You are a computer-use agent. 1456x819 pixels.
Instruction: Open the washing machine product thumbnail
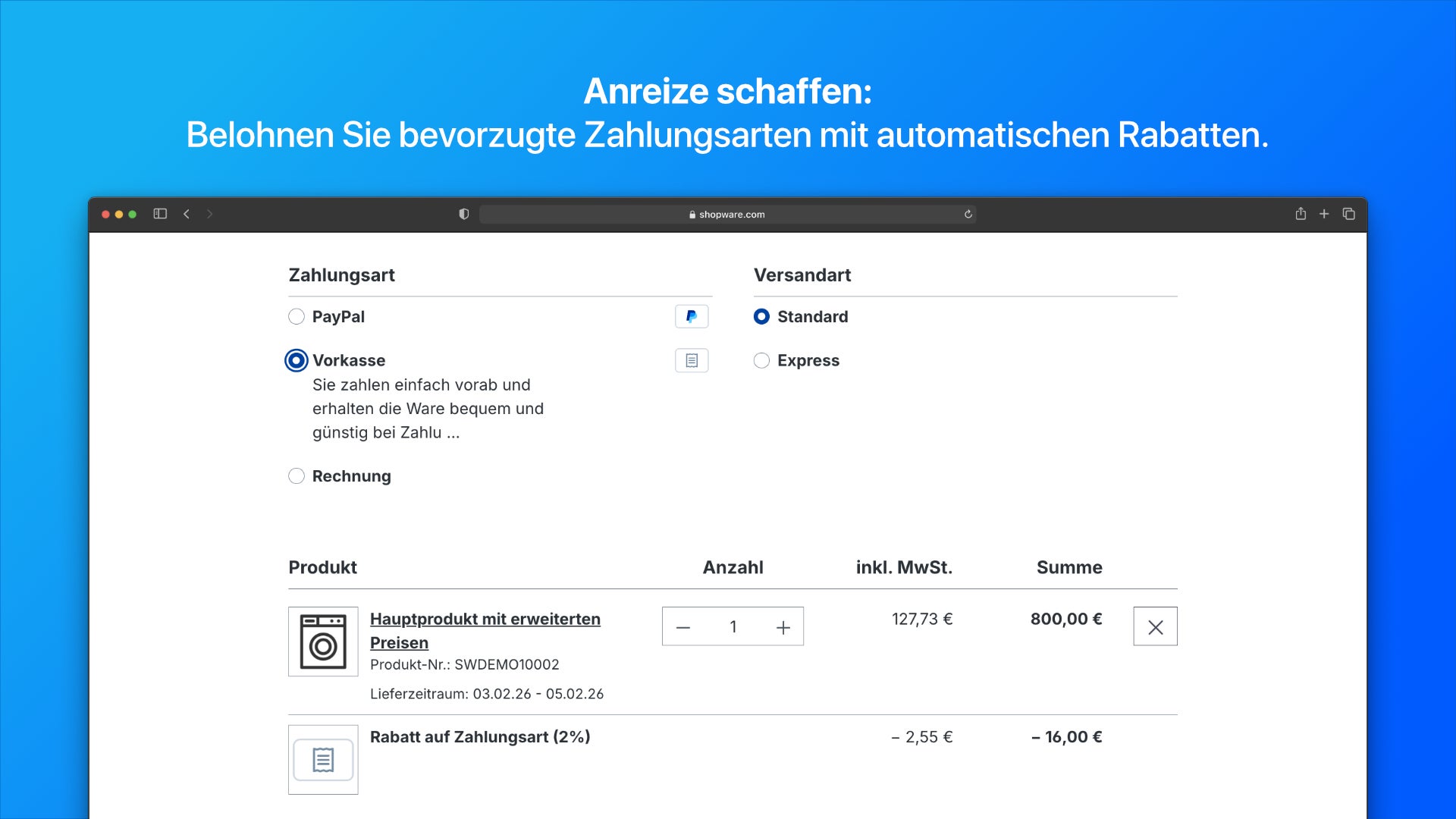point(322,642)
